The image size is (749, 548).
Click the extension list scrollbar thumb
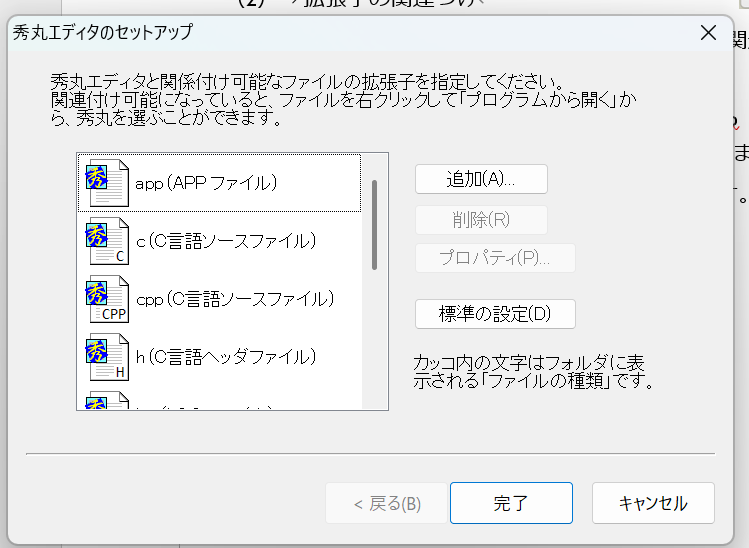pyautogui.click(x=375, y=225)
